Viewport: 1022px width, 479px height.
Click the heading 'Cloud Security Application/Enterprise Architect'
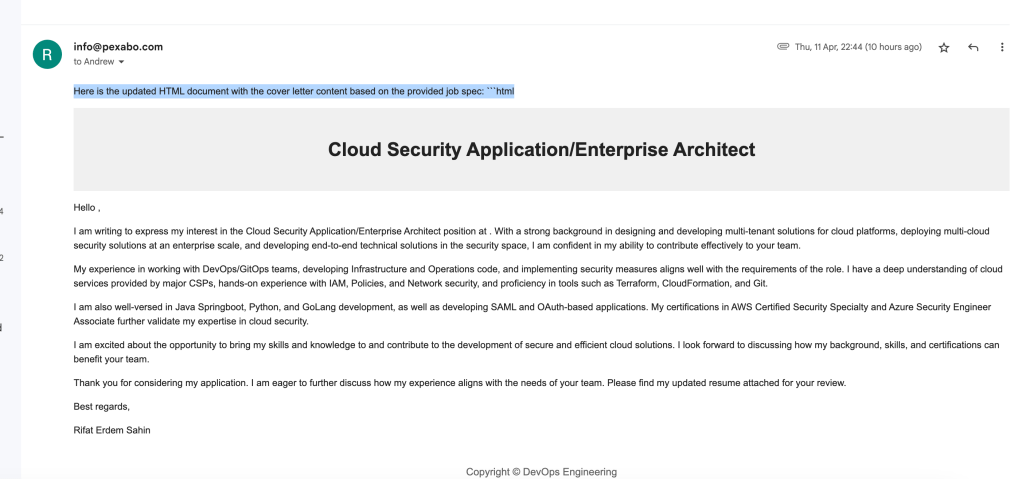pyautogui.click(x=541, y=149)
